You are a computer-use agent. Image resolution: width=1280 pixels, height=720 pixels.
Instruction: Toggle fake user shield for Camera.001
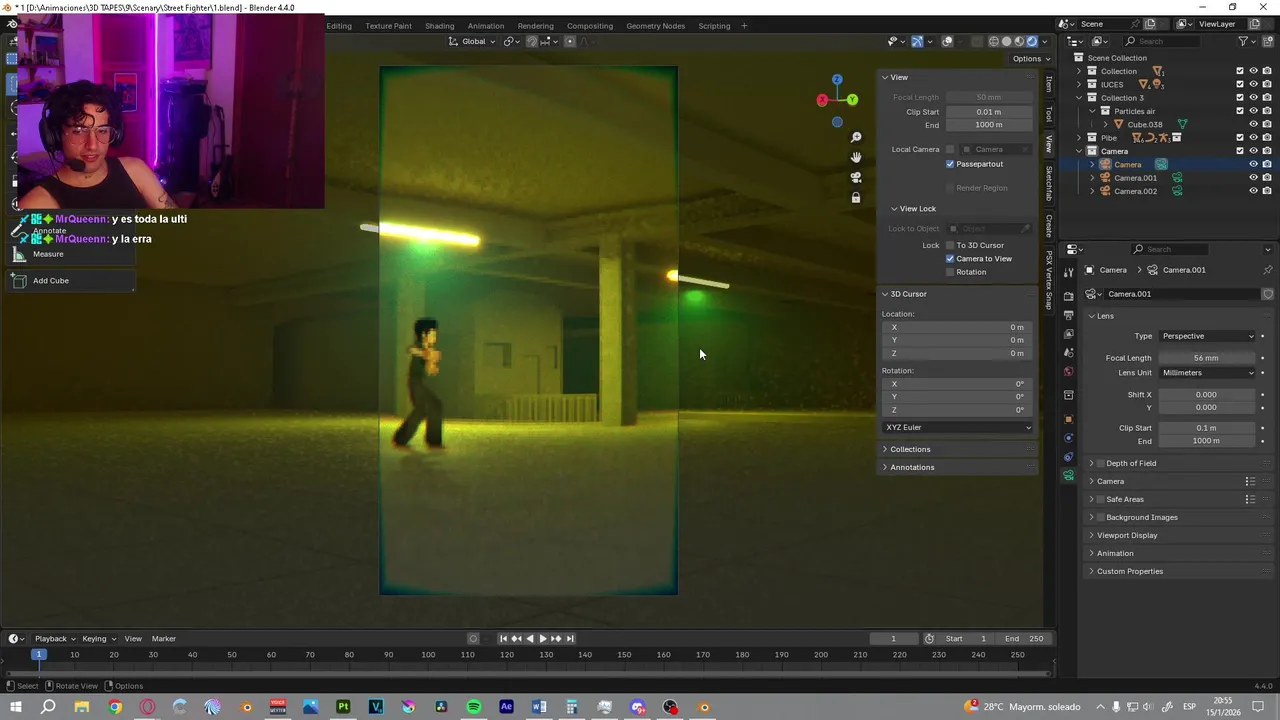pos(1267,294)
